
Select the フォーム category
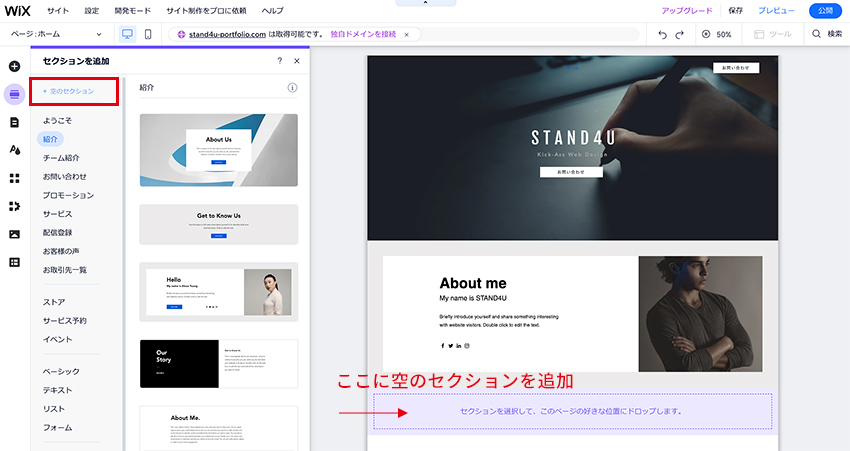point(57,427)
